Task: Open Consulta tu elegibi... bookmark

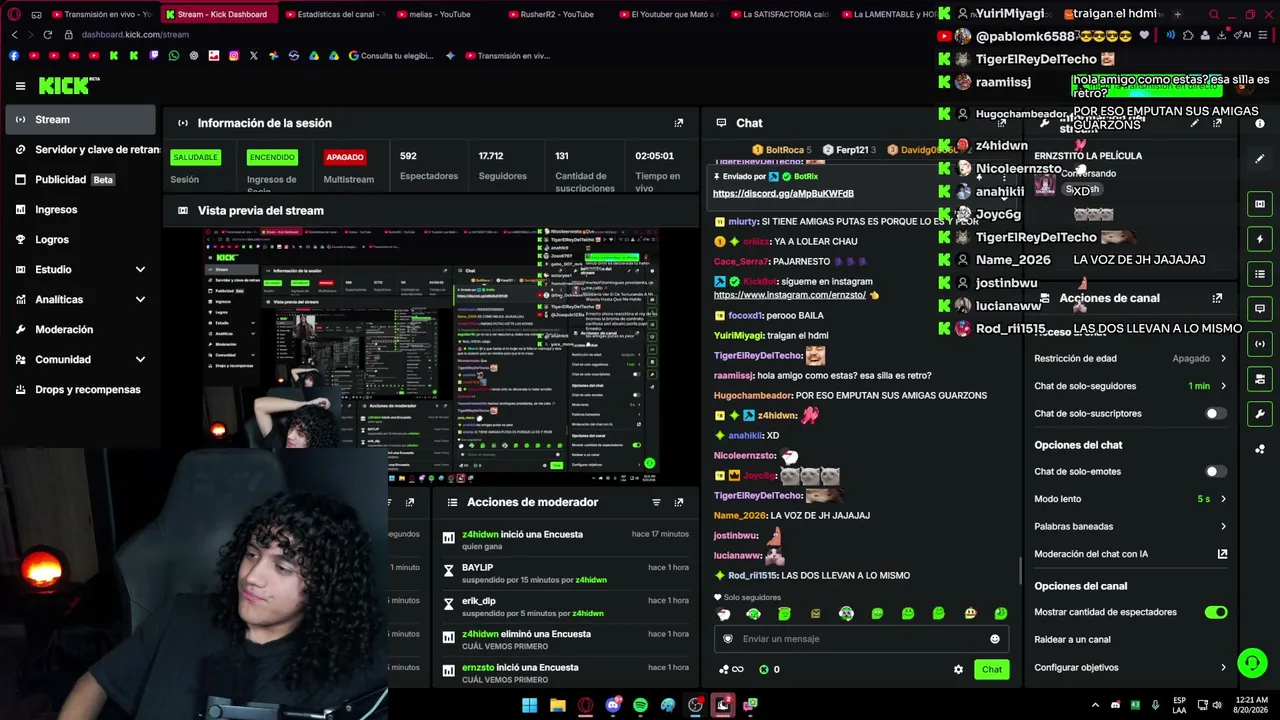Action: [391, 56]
